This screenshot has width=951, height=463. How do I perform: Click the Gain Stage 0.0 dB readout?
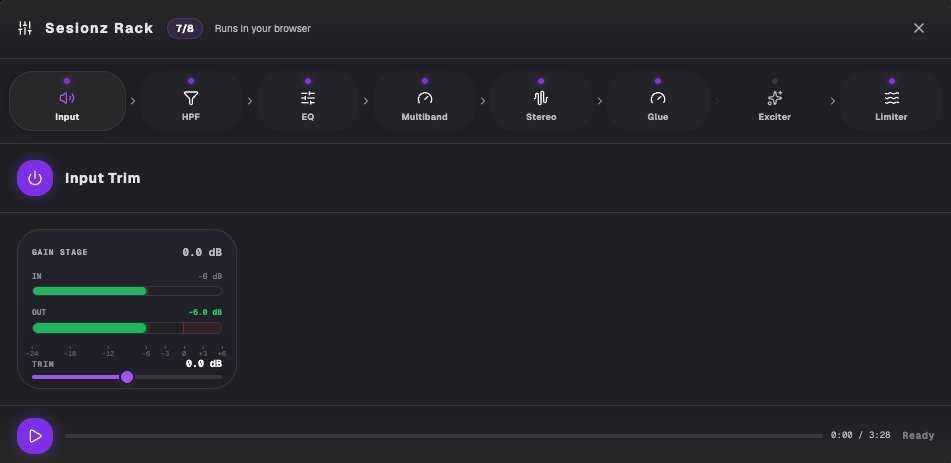pyautogui.click(x=202, y=252)
